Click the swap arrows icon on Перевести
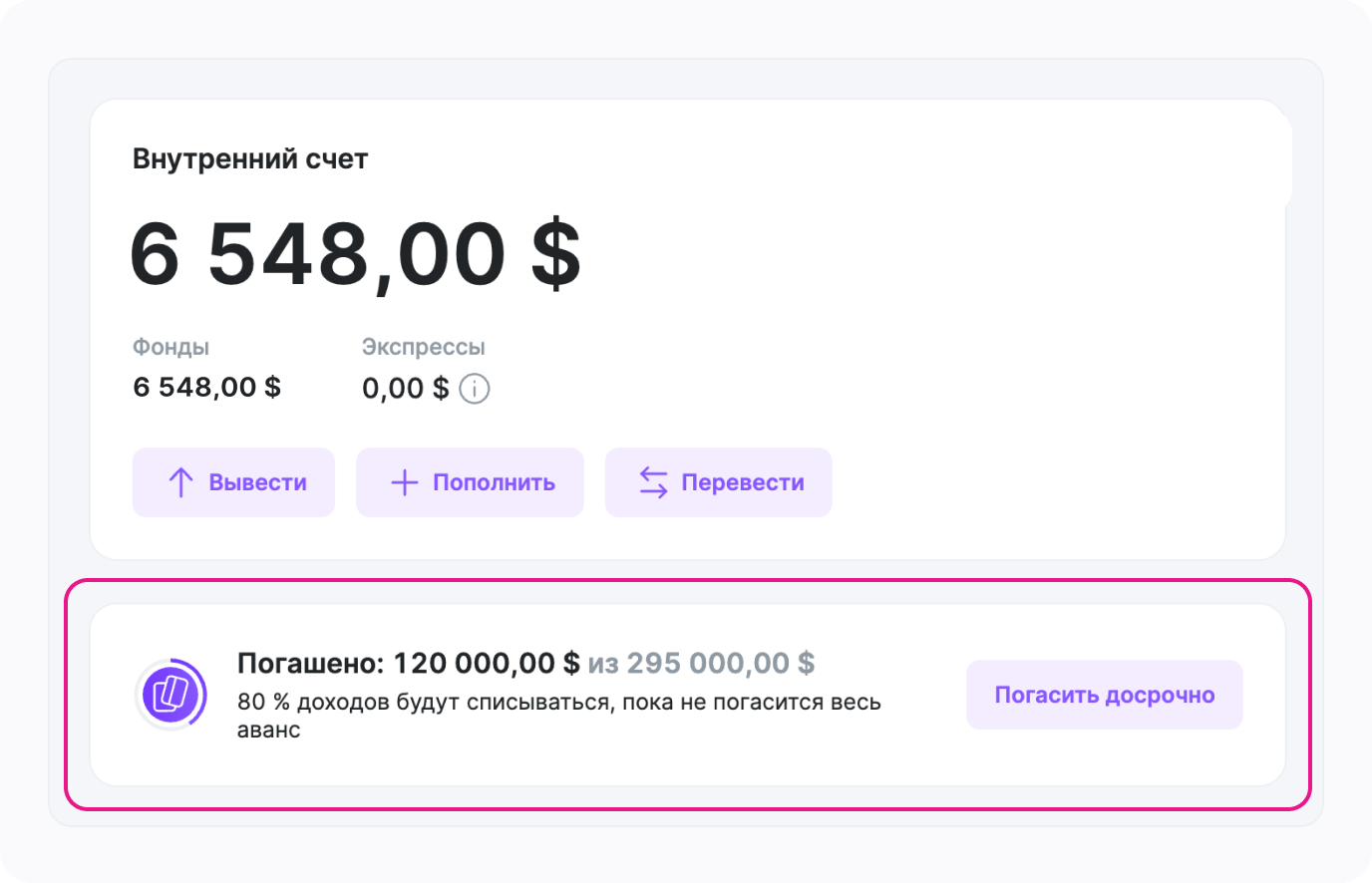1372x883 pixels. pos(653,482)
